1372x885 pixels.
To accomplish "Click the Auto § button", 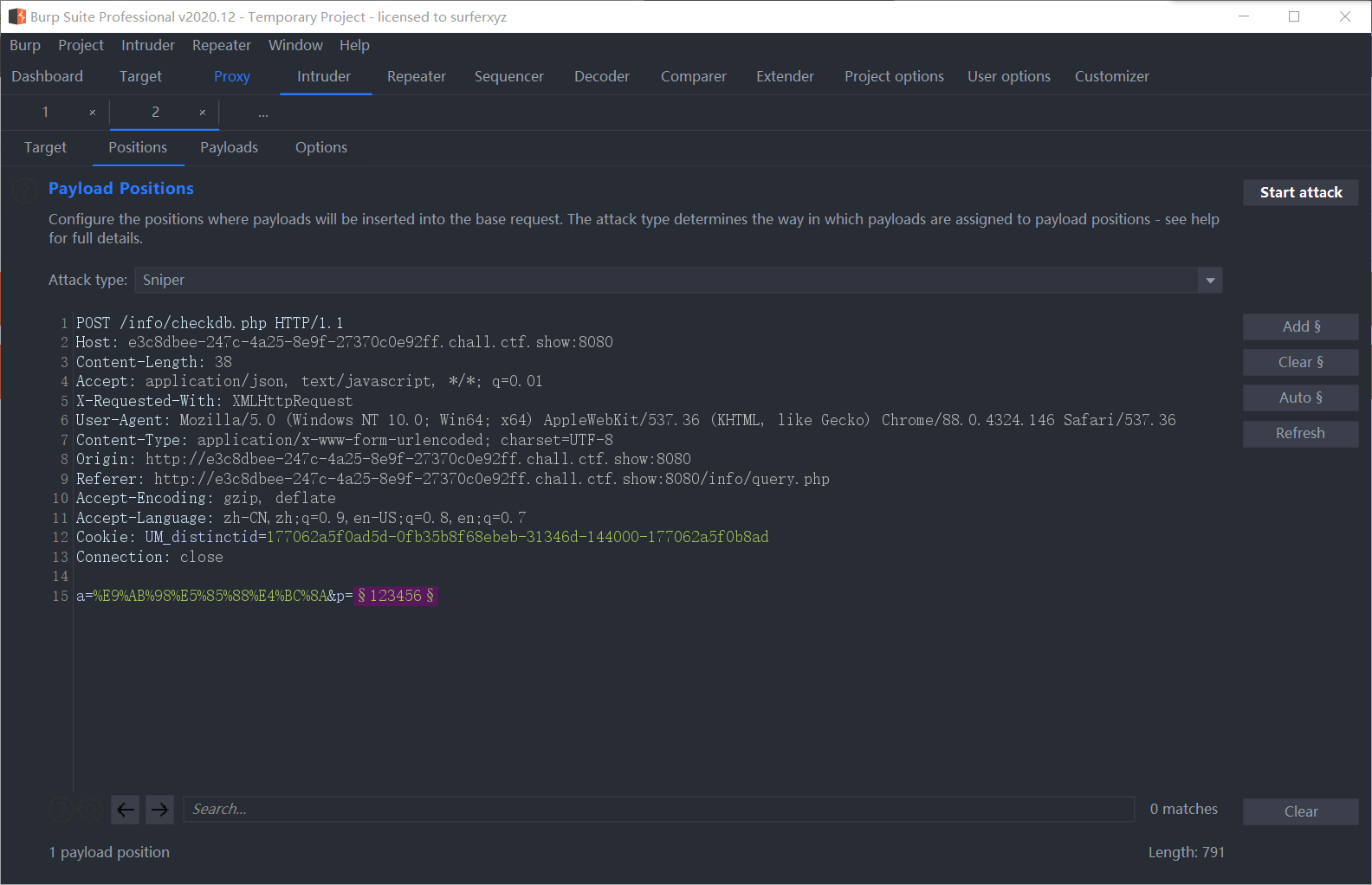I will tap(1301, 397).
